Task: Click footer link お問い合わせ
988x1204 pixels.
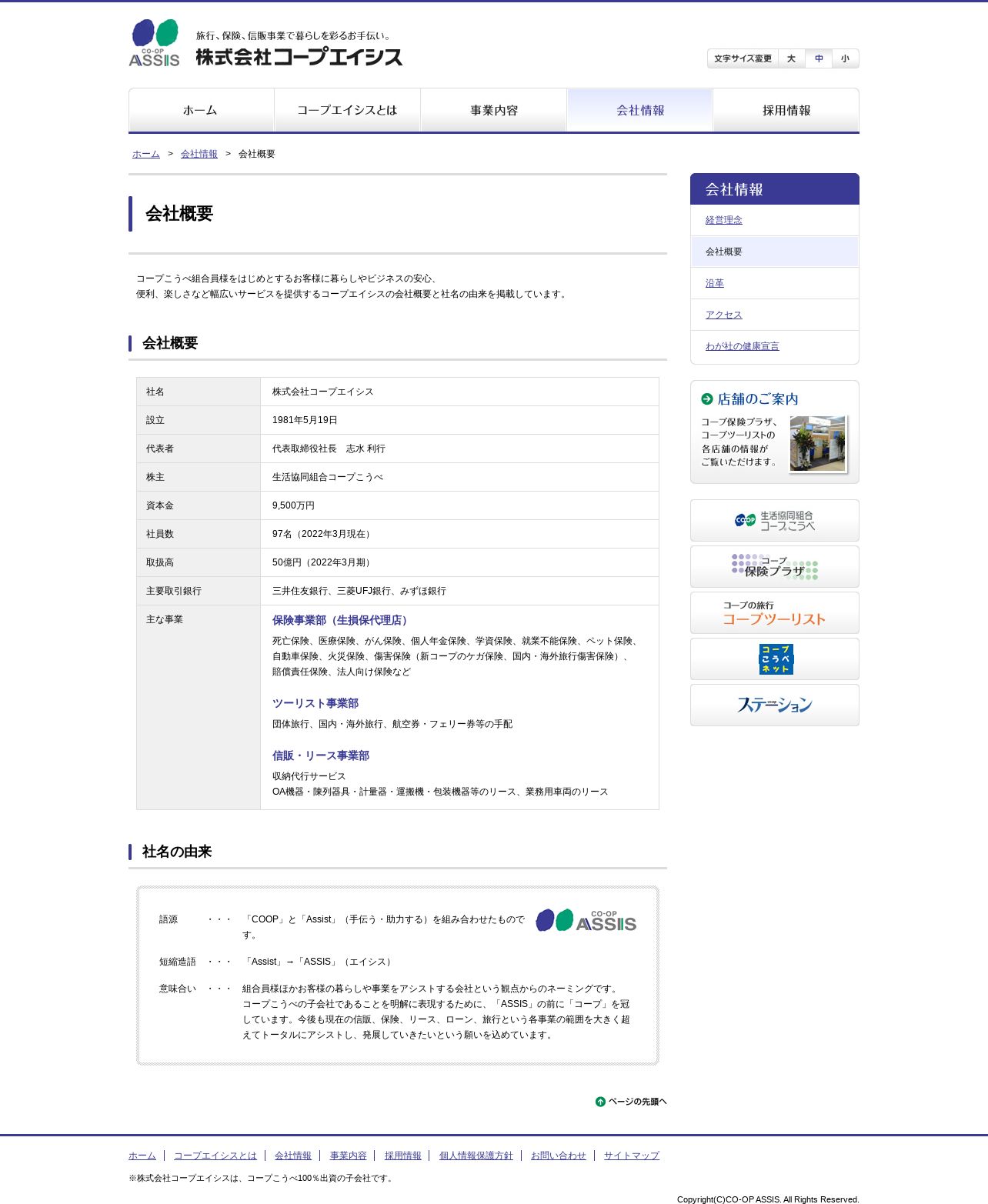Action: pos(559,1156)
